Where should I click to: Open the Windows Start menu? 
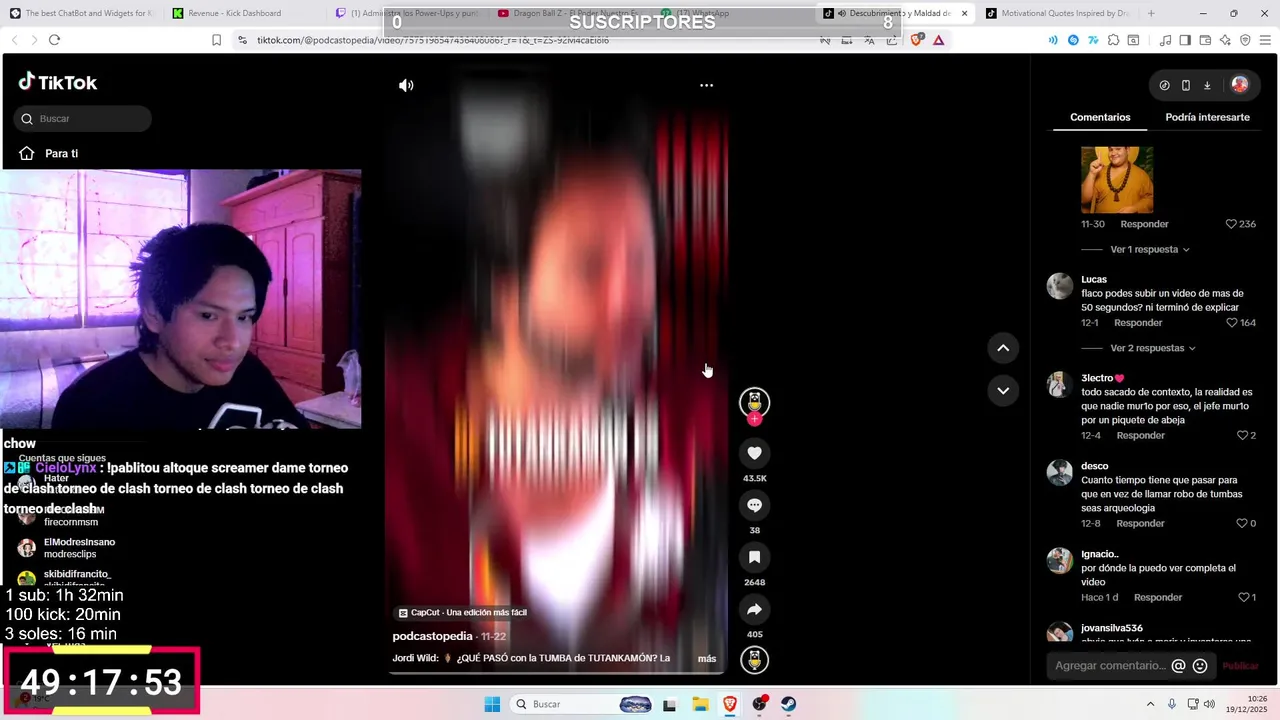point(492,704)
